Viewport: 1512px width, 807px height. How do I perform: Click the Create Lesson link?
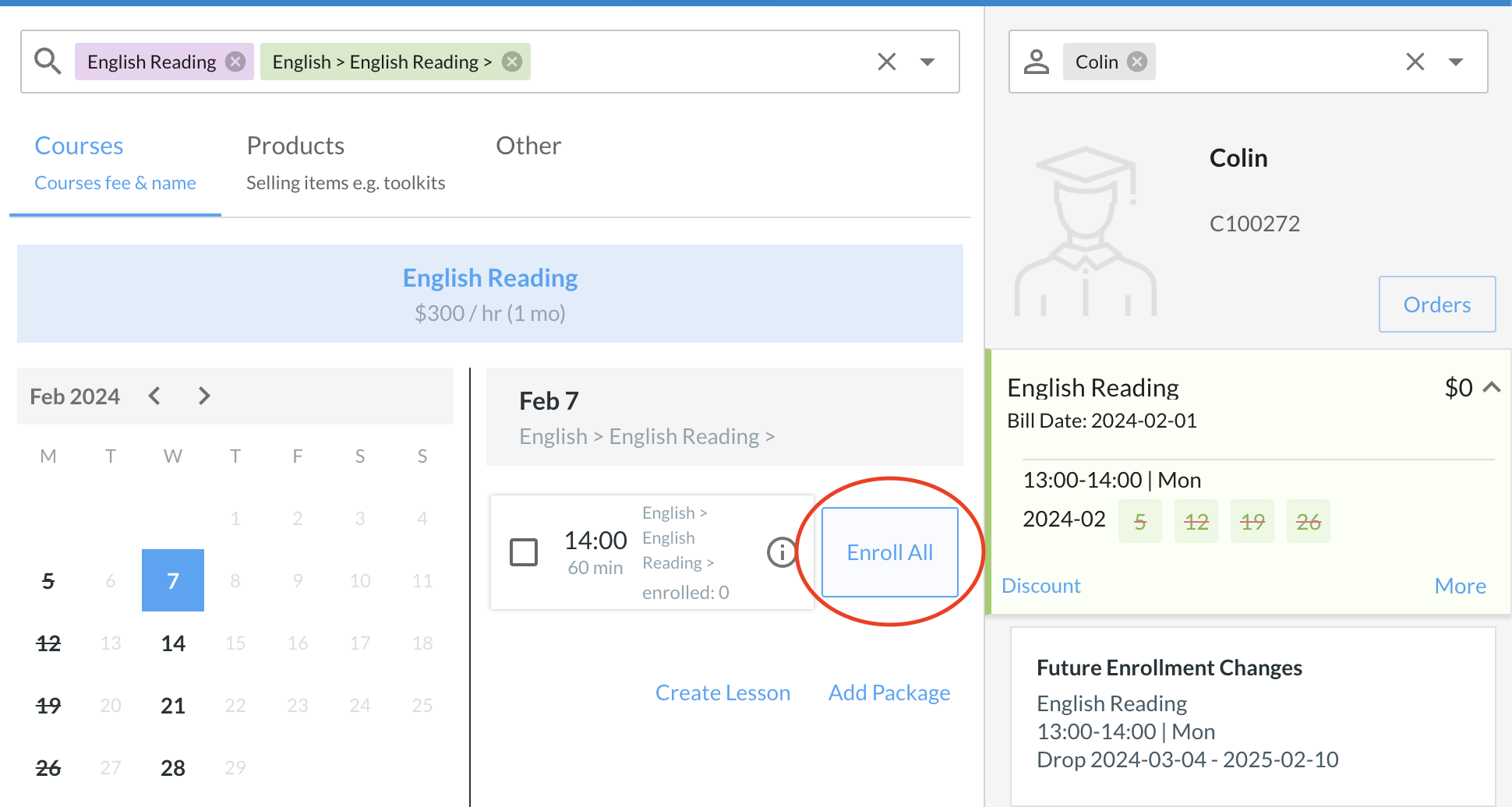click(x=722, y=692)
